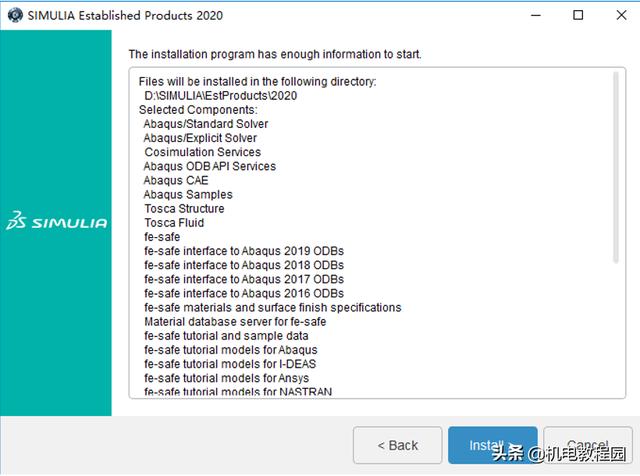This screenshot has height=476, width=640.
Task: Close the SIMULIA installer window
Action: [x=621, y=15]
